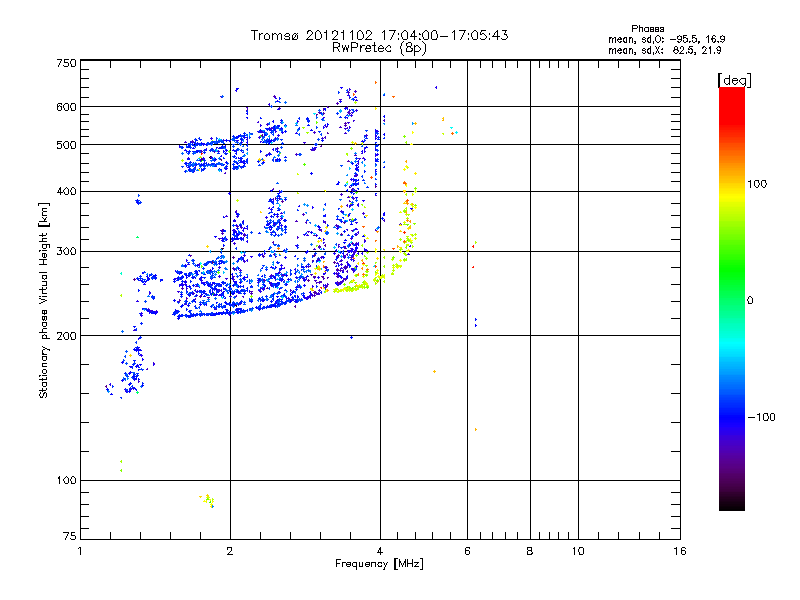Click the x-axis tick label '10'
Image resolution: width=800 pixels, height=600 pixels.
click(578, 551)
